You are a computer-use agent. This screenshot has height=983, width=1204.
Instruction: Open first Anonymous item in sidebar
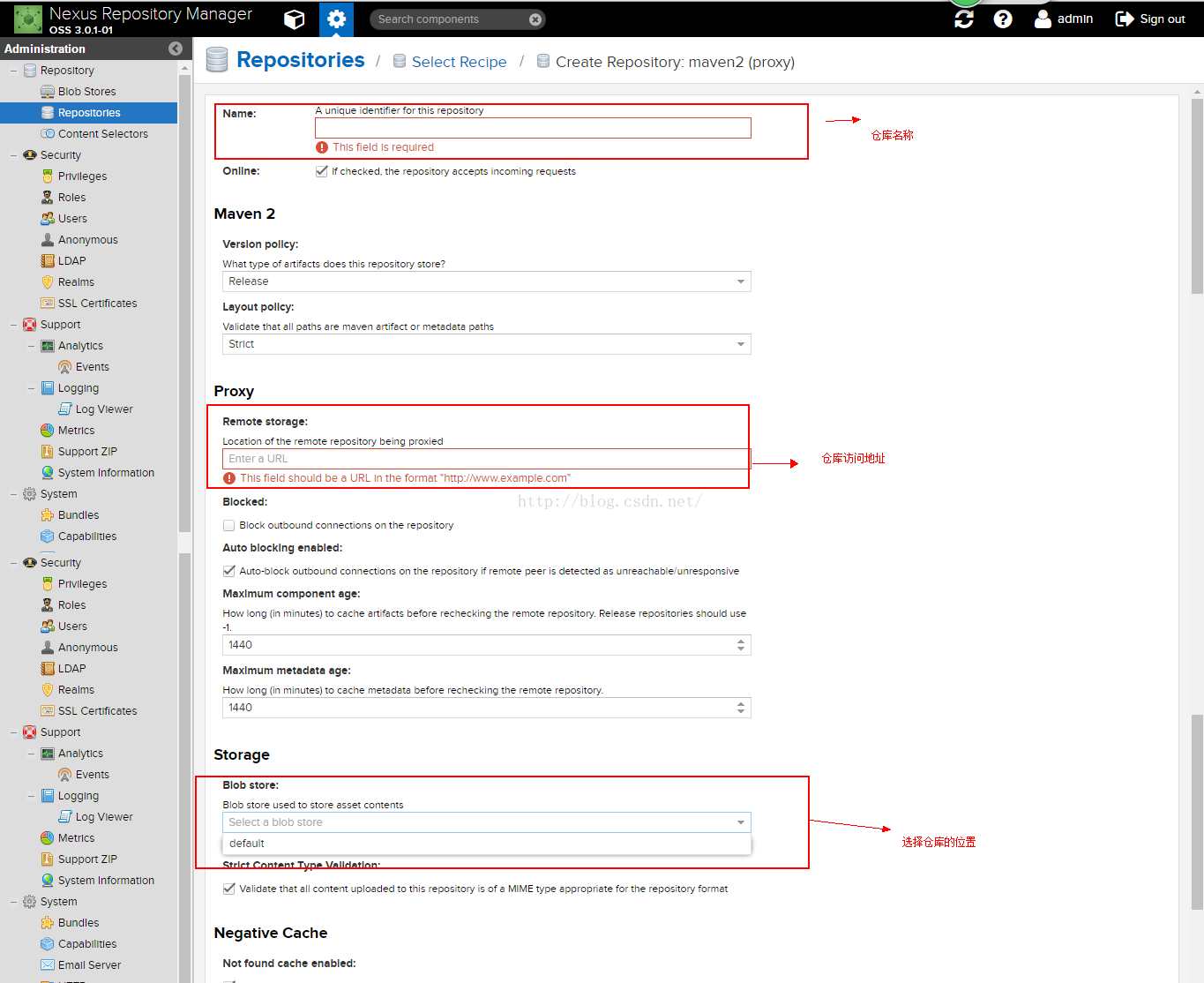point(87,240)
